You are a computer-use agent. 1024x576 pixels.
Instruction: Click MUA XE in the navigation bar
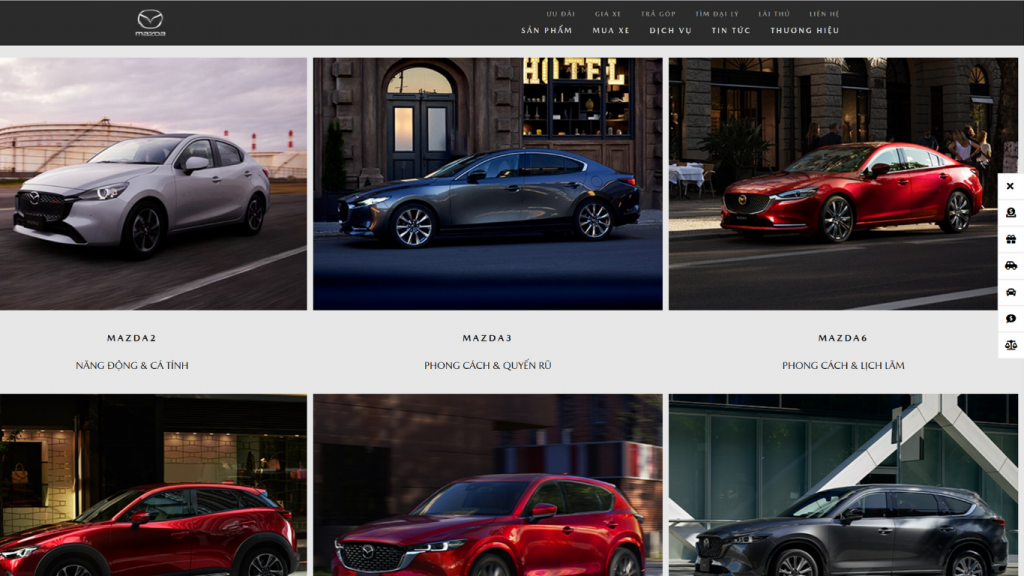pyautogui.click(x=611, y=30)
